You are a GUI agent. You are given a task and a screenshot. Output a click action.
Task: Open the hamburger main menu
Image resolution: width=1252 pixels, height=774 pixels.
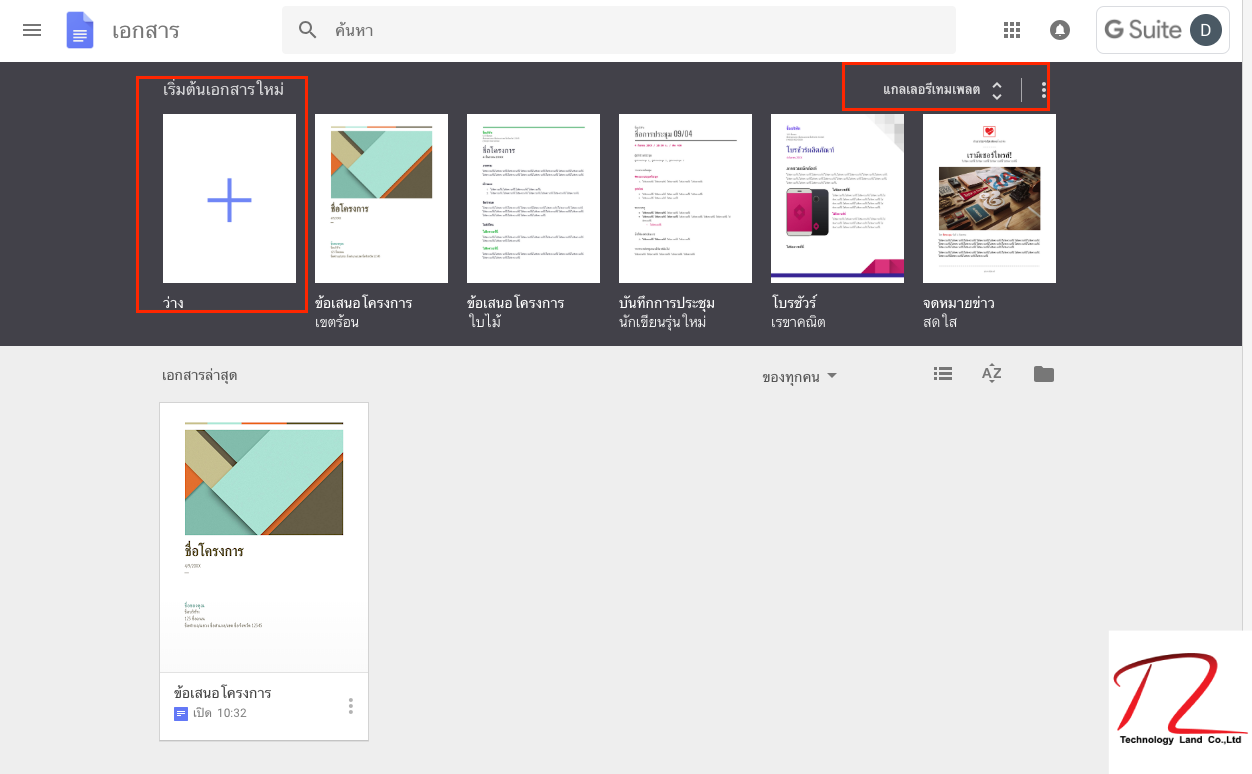click(x=32, y=30)
